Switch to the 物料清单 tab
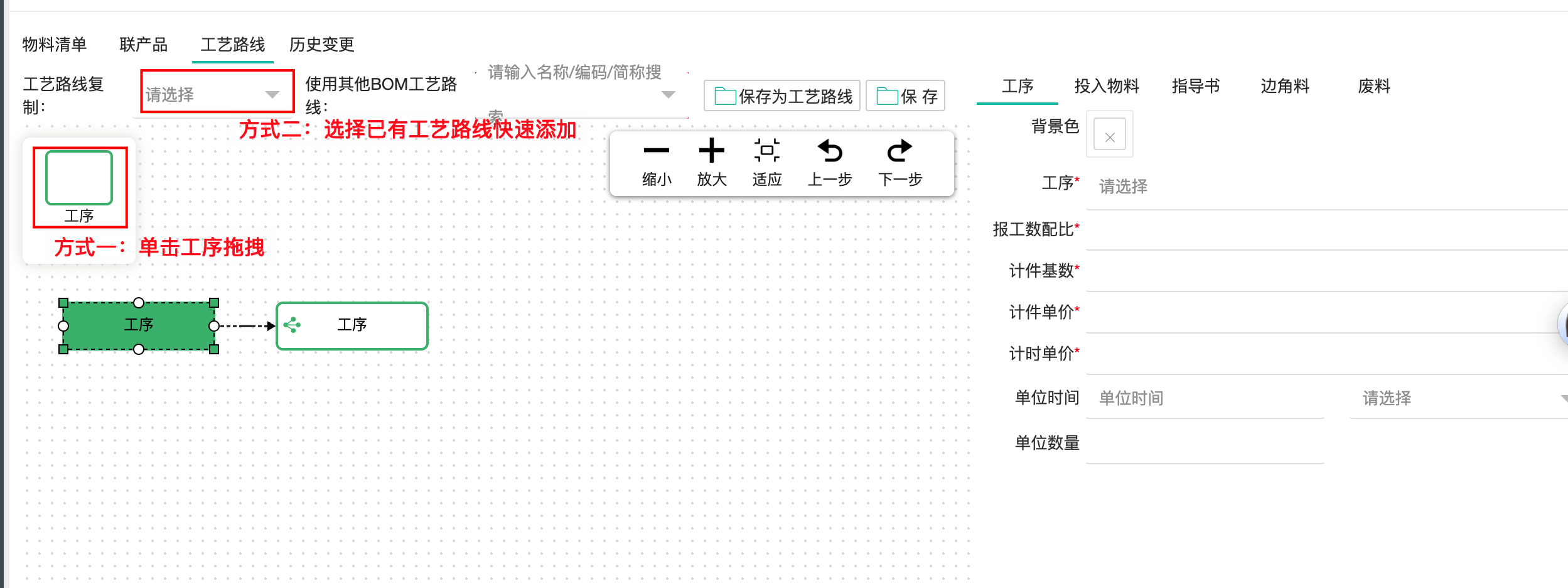The height and width of the screenshot is (588, 1568). (x=55, y=45)
